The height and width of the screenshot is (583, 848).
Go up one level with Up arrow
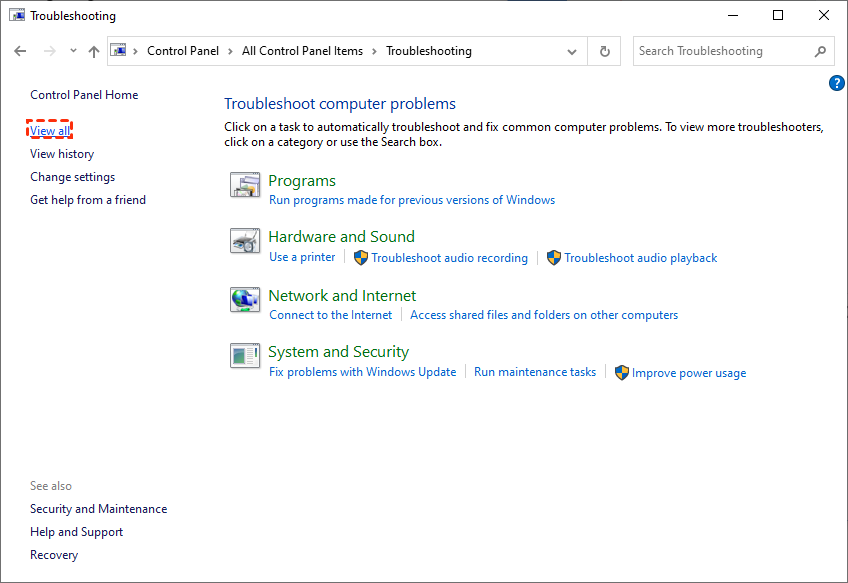click(x=93, y=51)
